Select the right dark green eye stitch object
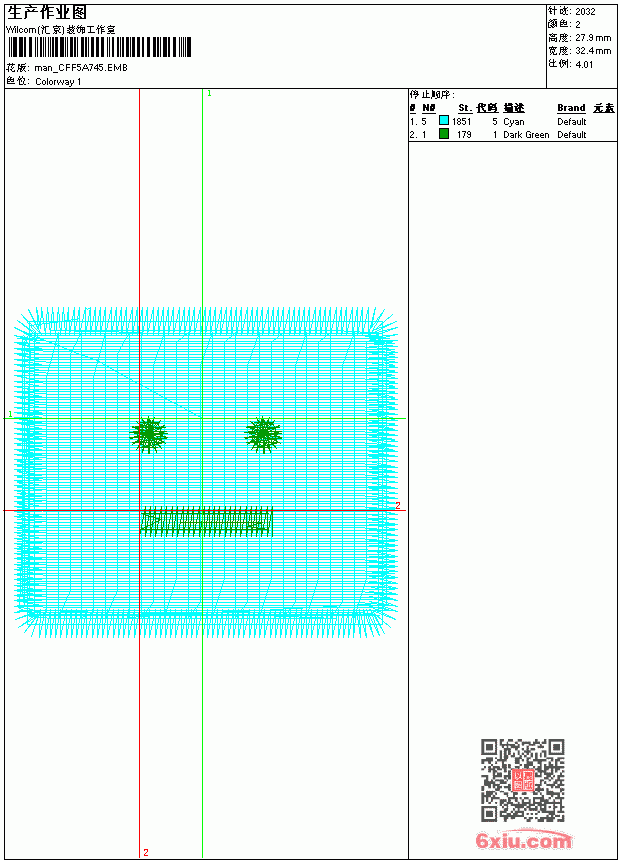620x860 pixels. pyautogui.click(x=263, y=434)
